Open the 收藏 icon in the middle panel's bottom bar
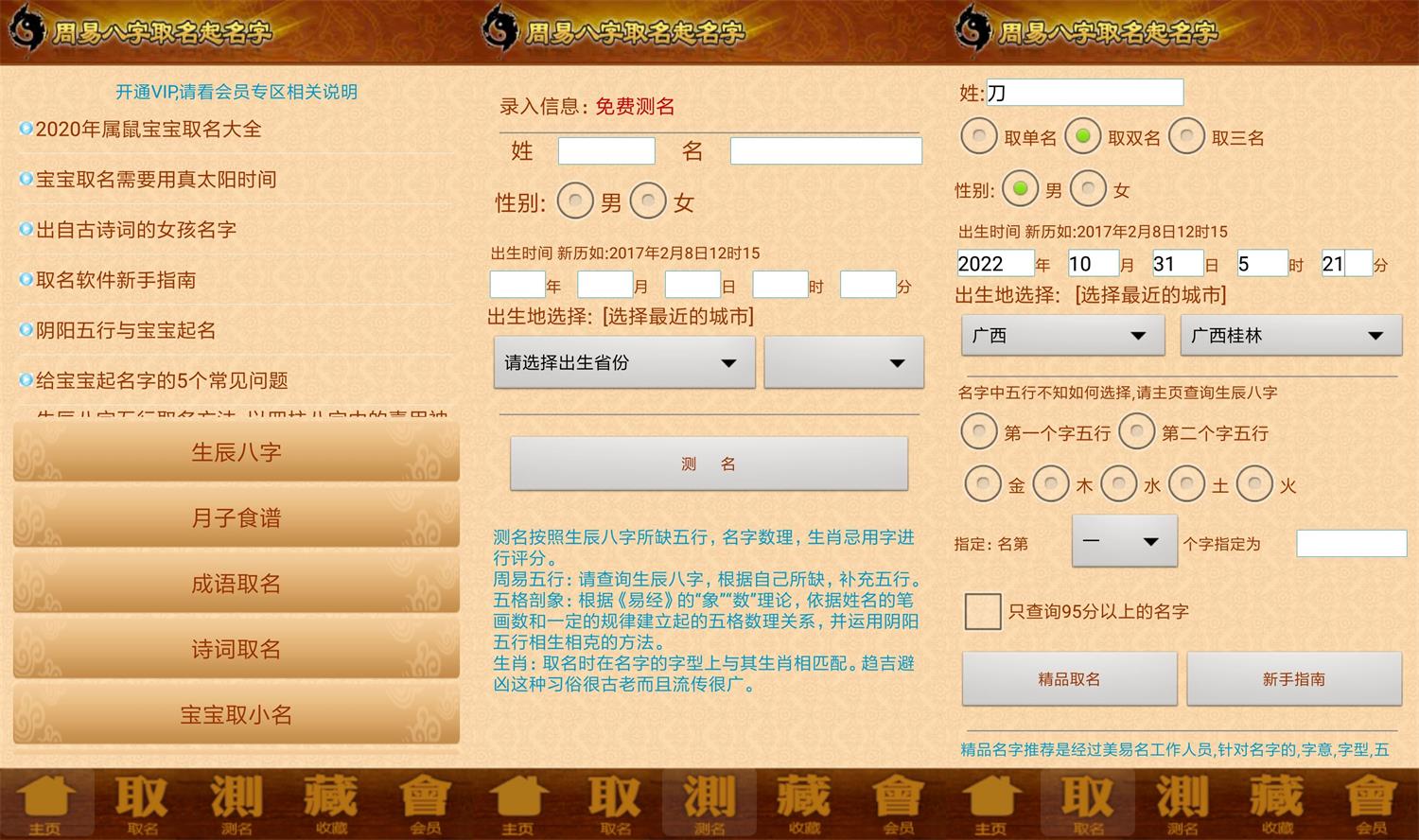Viewport: 1419px width, 840px height. point(802,802)
